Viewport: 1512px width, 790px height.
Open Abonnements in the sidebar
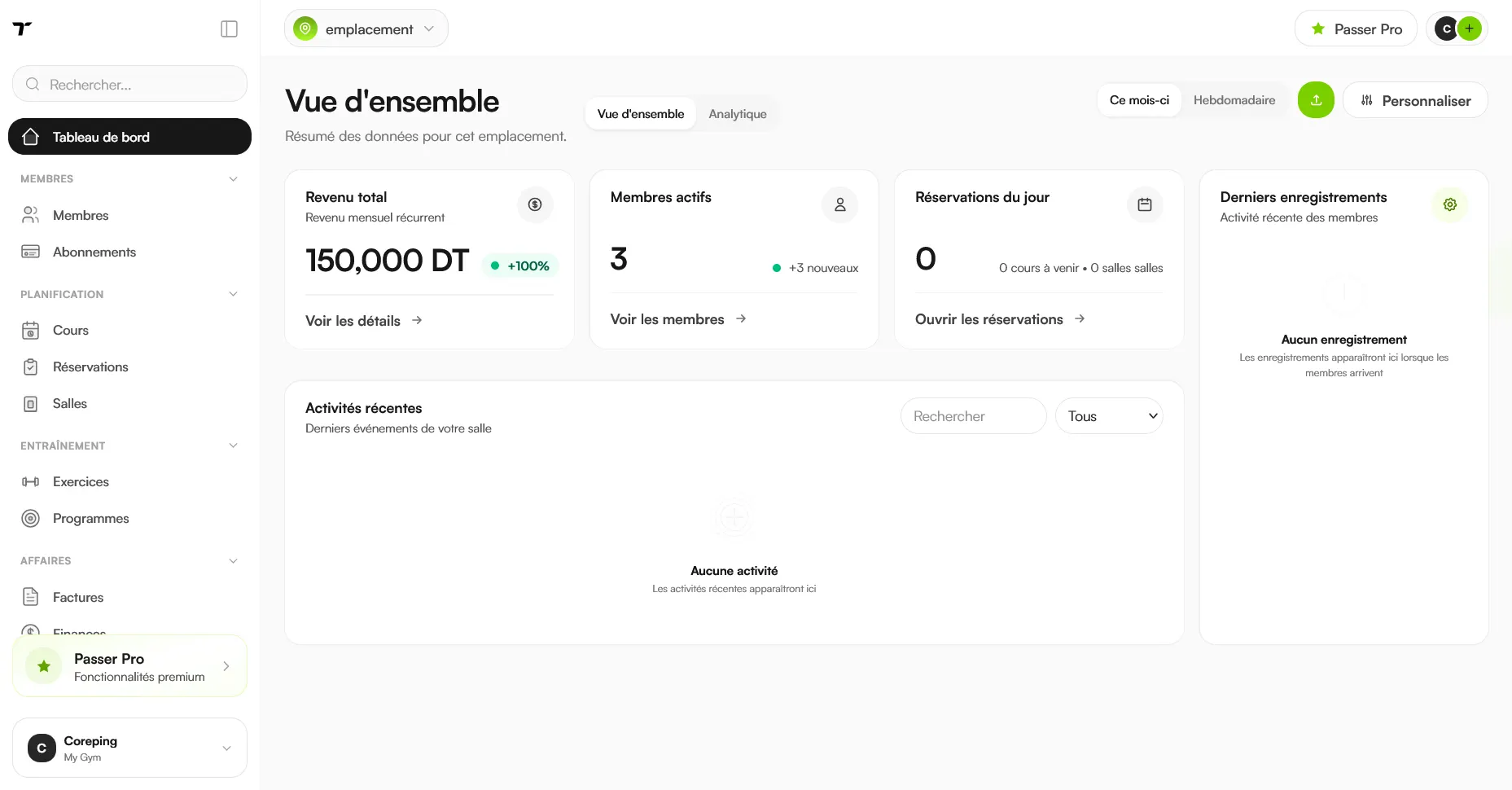(x=130, y=252)
